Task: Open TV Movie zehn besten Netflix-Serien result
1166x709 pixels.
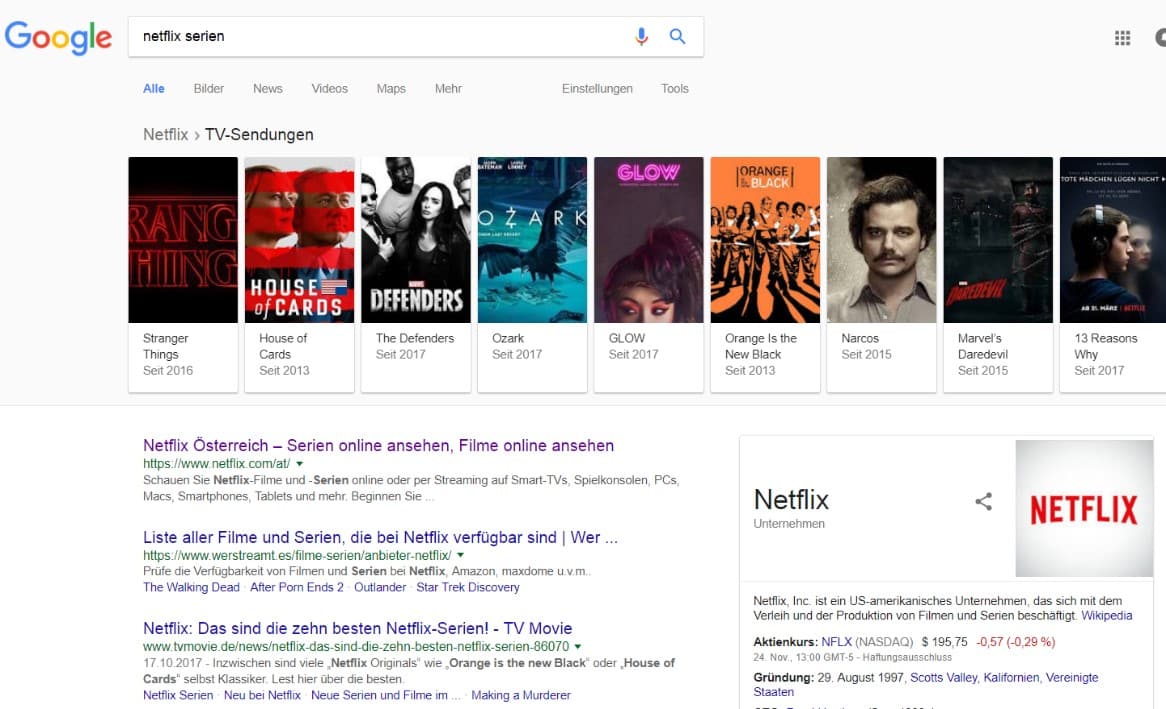Action: point(358,629)
